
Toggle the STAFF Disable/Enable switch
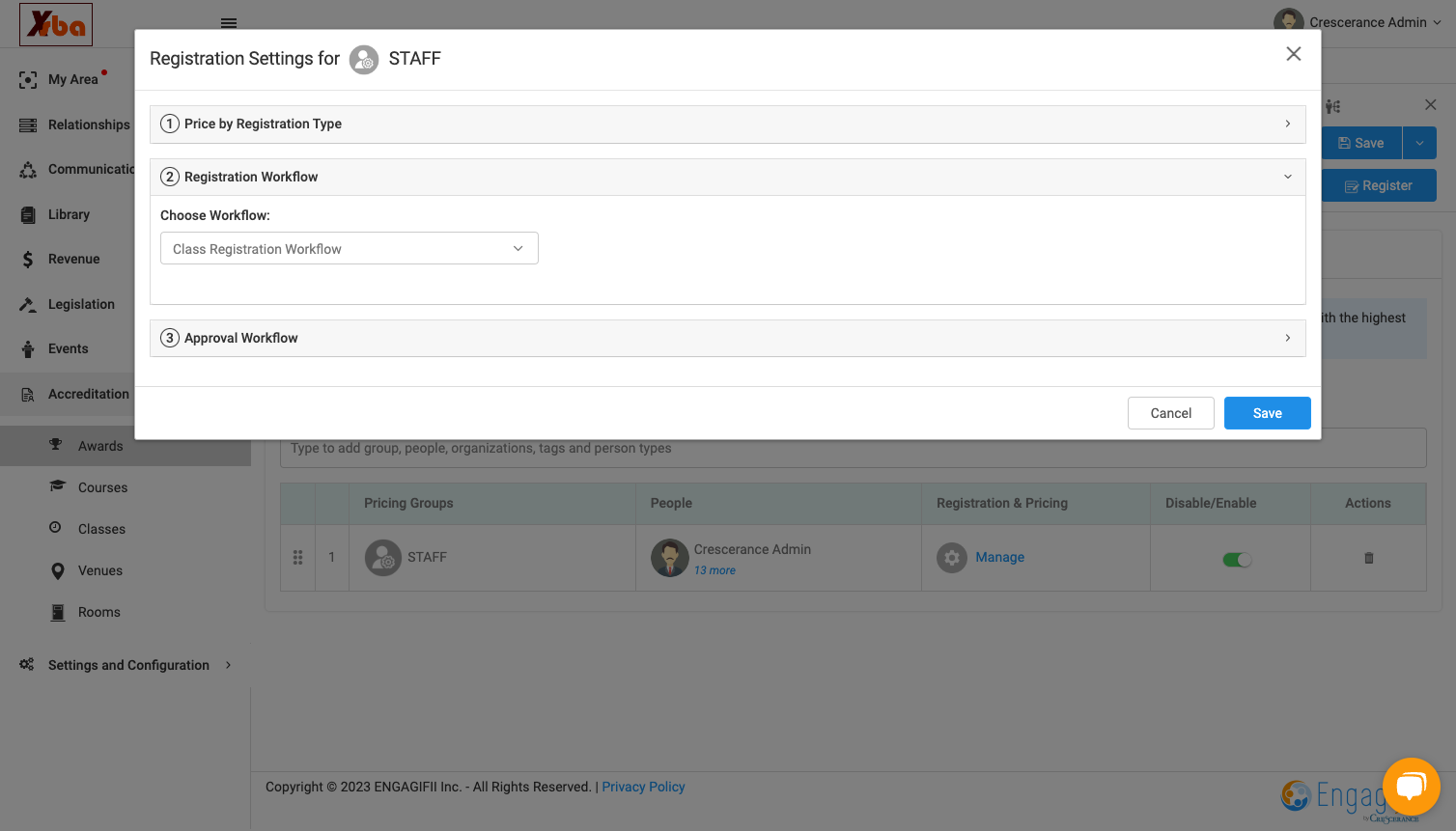coord(1237,560)
